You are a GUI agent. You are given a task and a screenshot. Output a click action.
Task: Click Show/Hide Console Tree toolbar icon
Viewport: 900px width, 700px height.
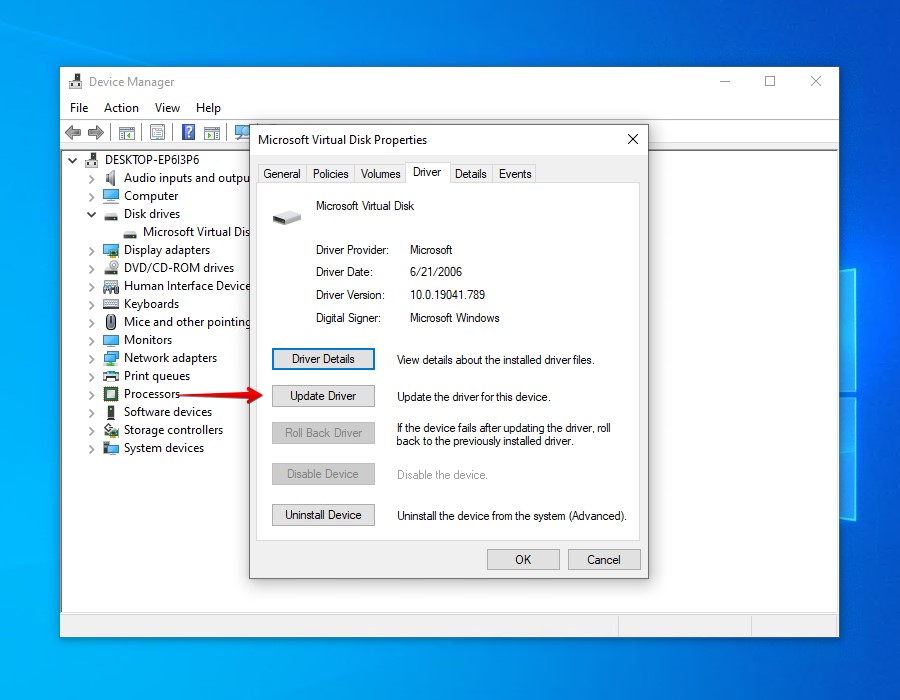pyautogui.click(x=127, y=133)
